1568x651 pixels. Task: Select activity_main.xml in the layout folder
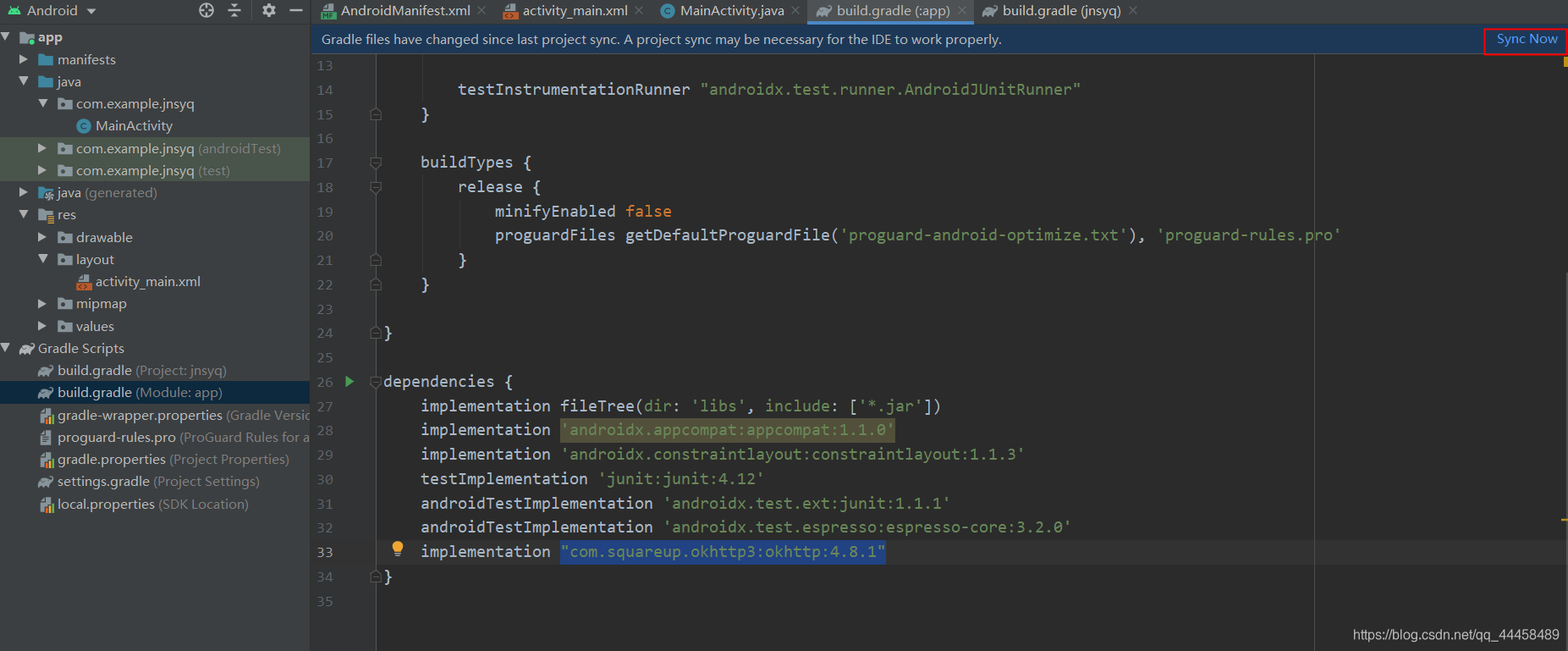148,282
